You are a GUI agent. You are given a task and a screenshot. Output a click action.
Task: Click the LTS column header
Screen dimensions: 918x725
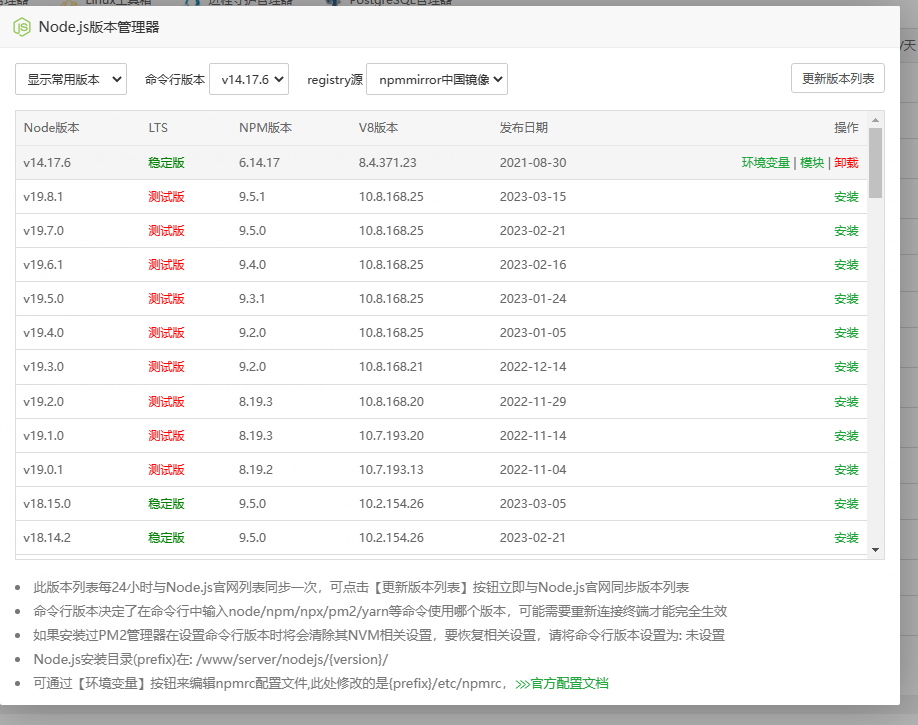click(x=158, y=128)
